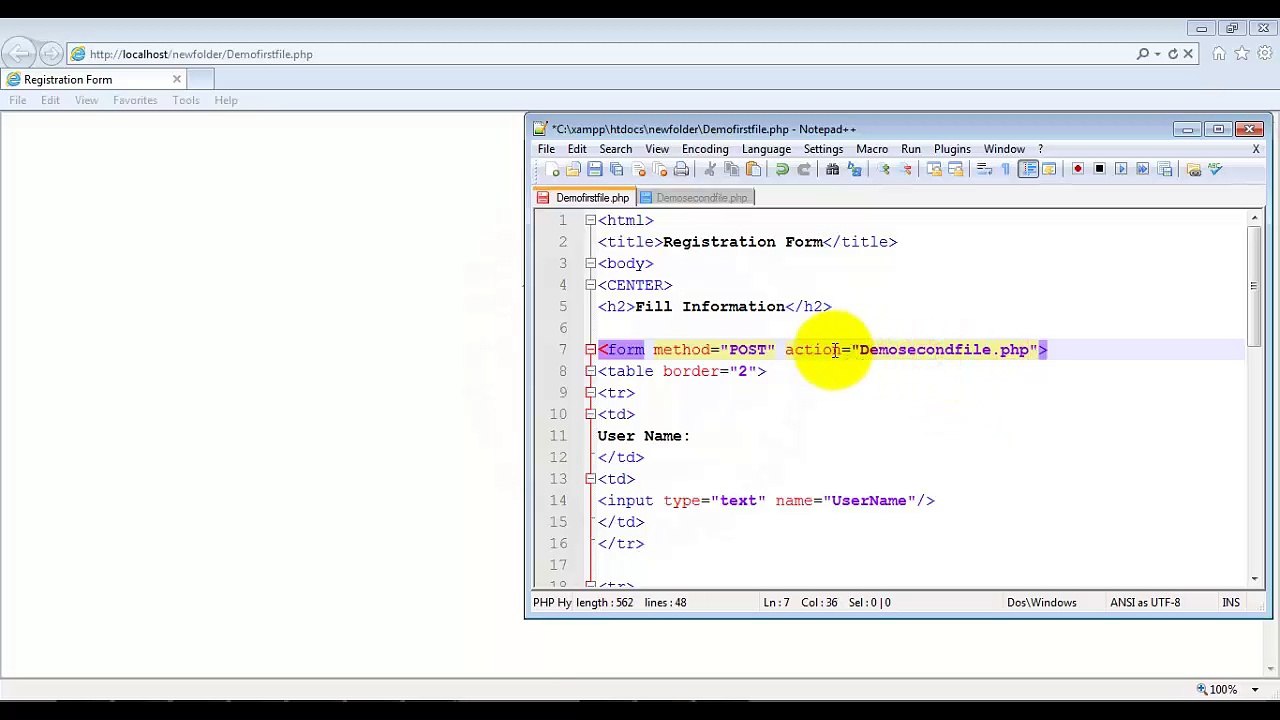The image size is (1280, 720).
Task: Click the Cut scissors icon
Action: click(710, 170)
